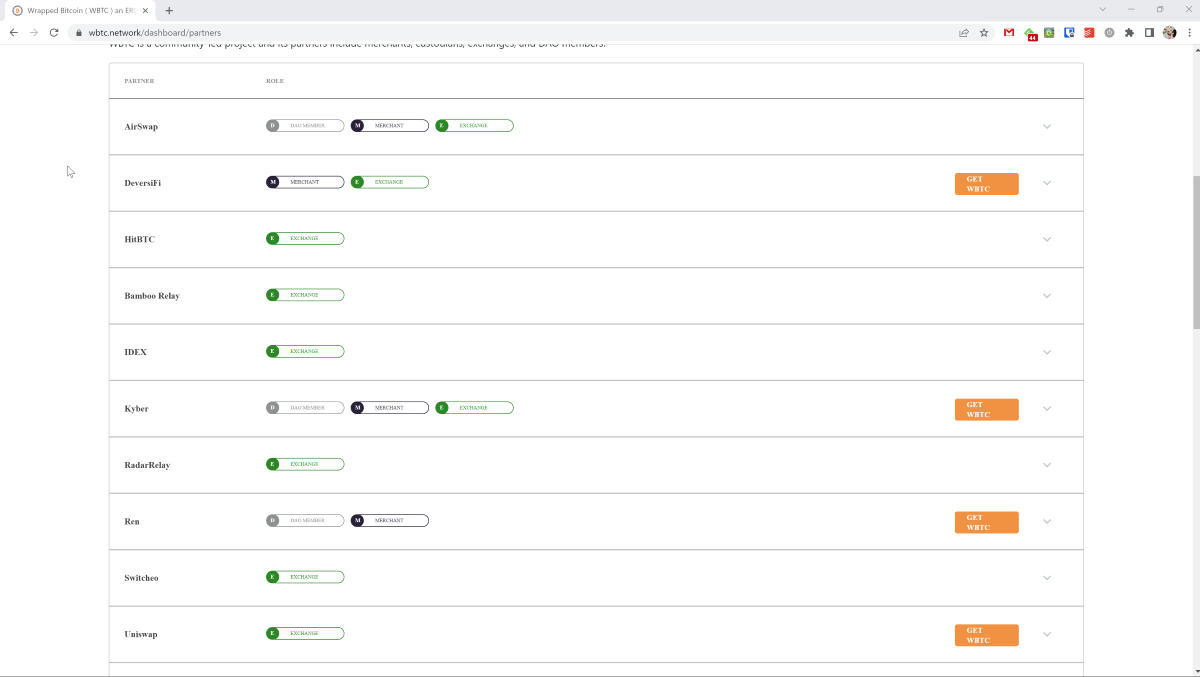This screenshot has height=677, width=1200.
Task: Click the RadarRelay partner name
Action: (x=147, y=466)
